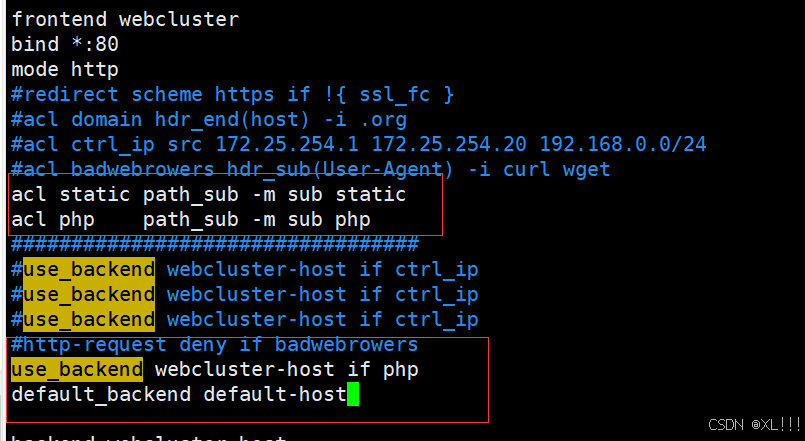The width and height of the screenshot is (805, 441).
Task: Click the 'bind *:80' line
Action: click(65, 44)
